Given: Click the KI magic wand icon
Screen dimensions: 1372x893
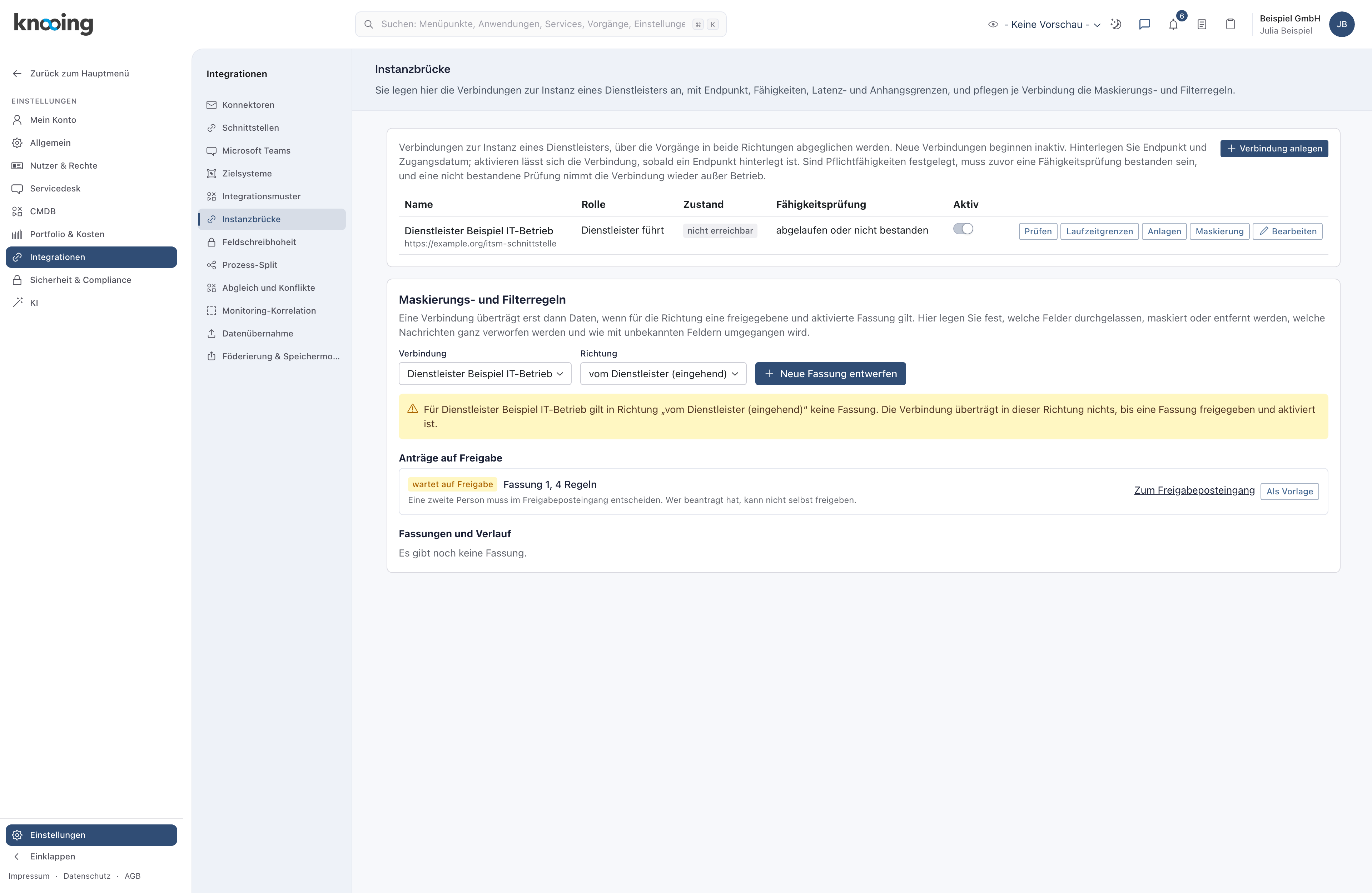Looking at the screenshot, I should [x=17, y=302].
